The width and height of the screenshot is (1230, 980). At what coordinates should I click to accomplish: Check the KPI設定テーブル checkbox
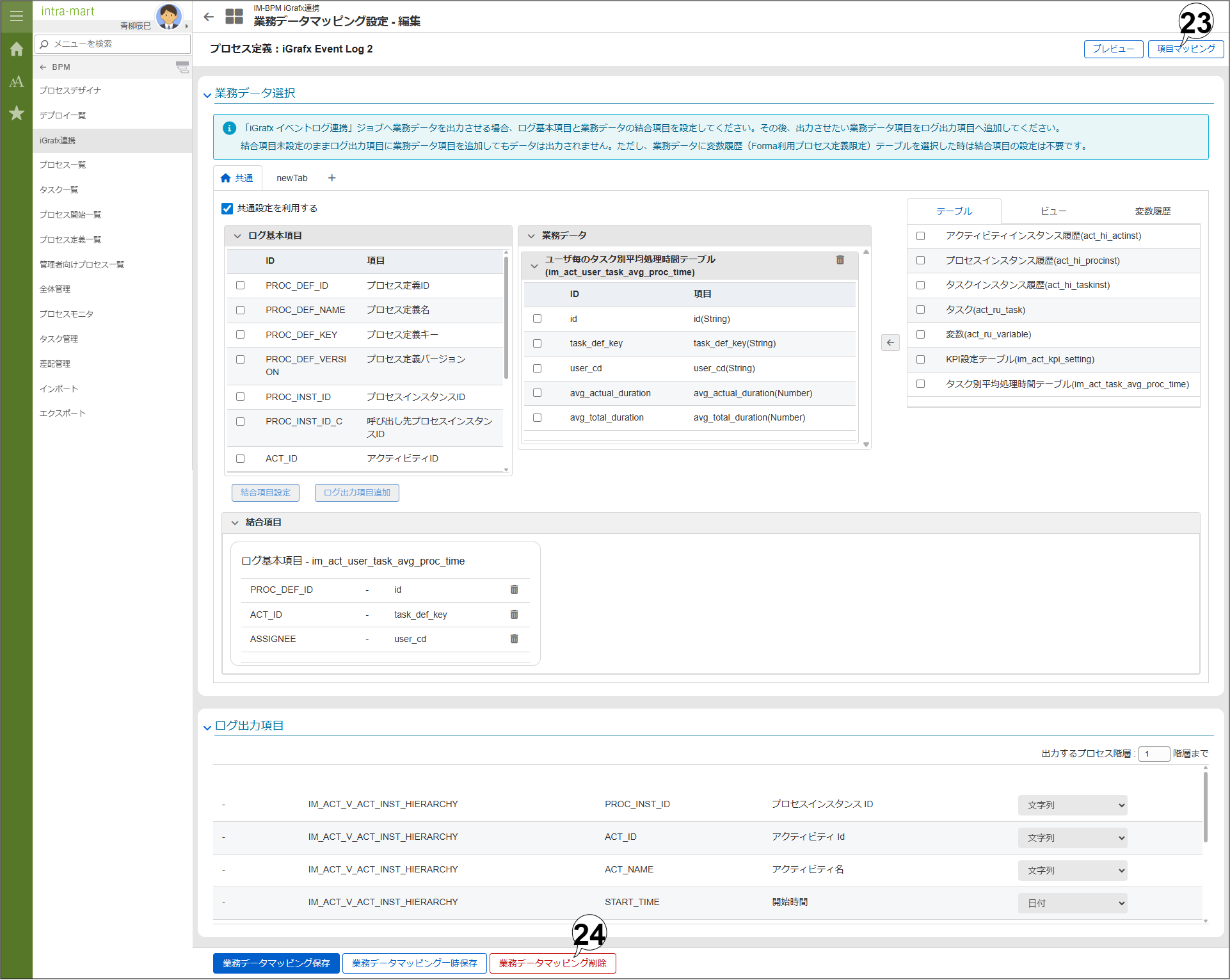(920, 359)
